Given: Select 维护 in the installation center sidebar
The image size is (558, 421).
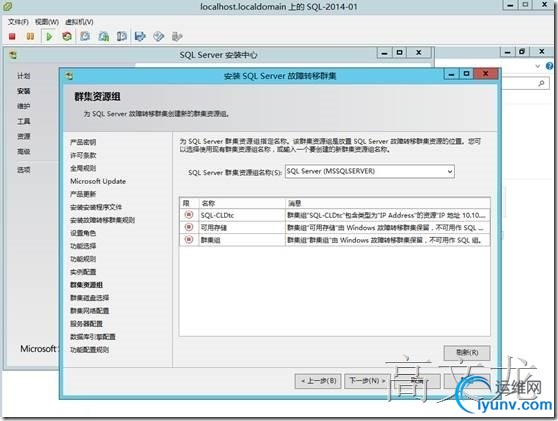Looking at the screenshot, I should pos(23,106).
